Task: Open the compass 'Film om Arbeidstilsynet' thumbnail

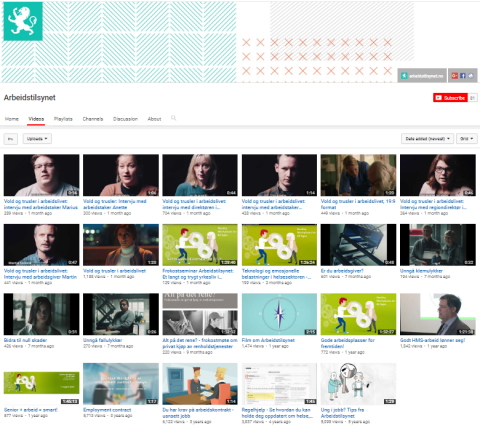Action: coord(279,314)
